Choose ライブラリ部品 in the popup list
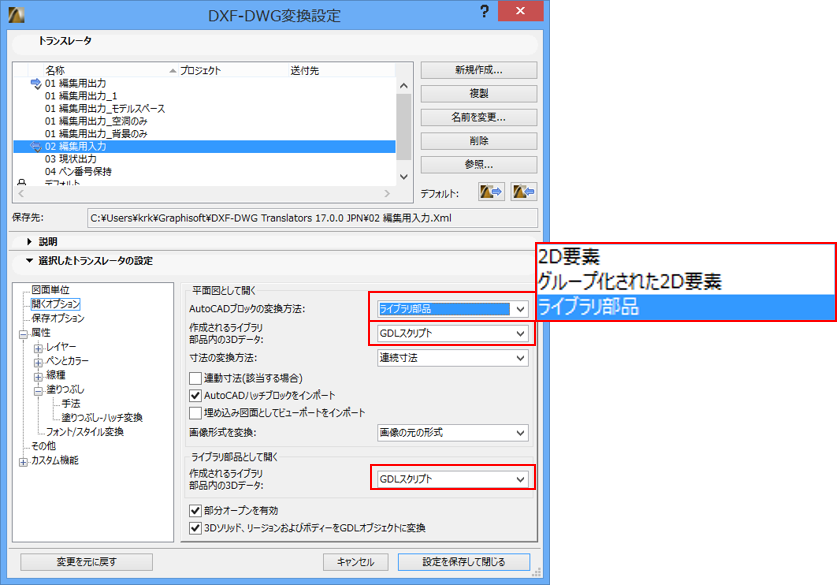The height and width of the screenshot is (585, 837). pyautogui.click(x=686, y=307)
